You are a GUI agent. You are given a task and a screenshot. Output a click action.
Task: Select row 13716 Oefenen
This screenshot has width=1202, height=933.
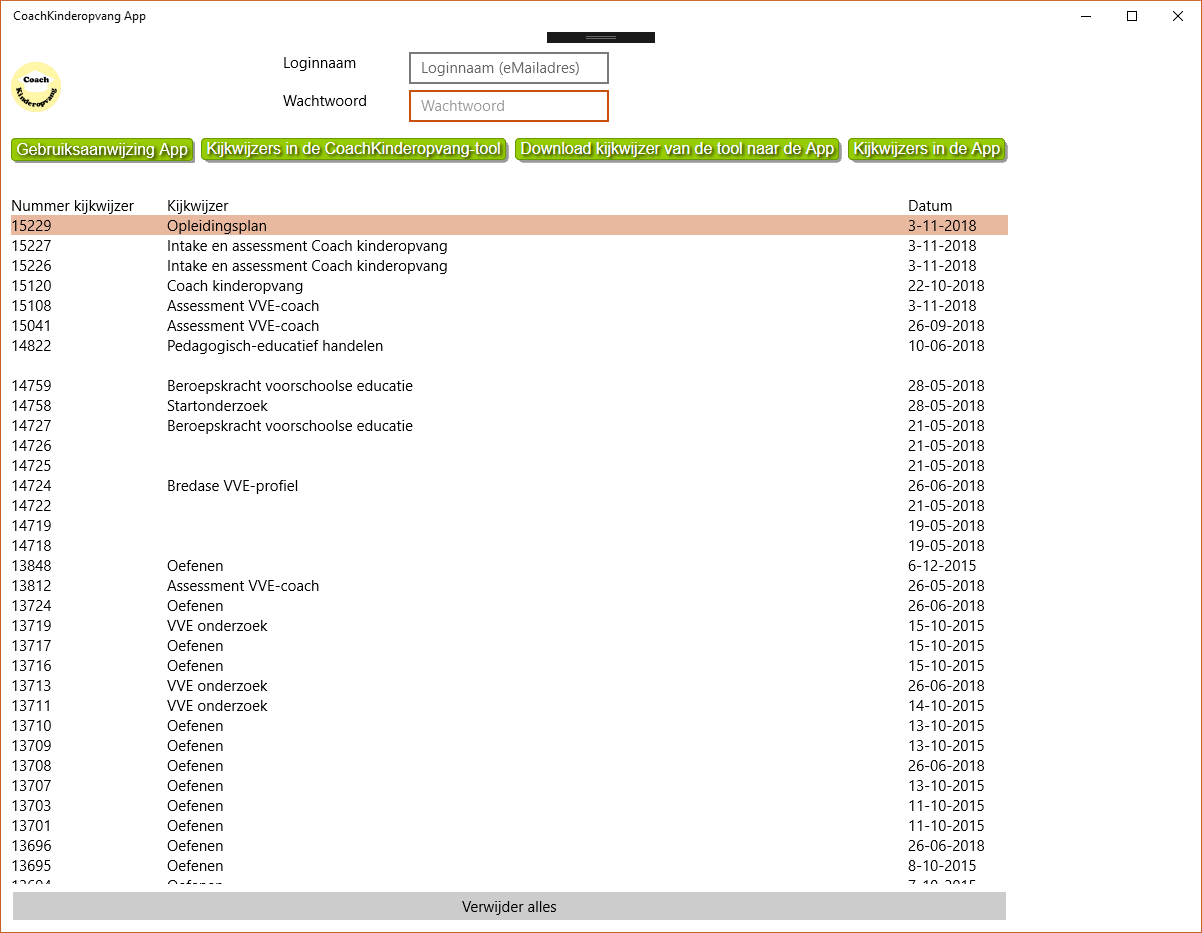[509, 666]
